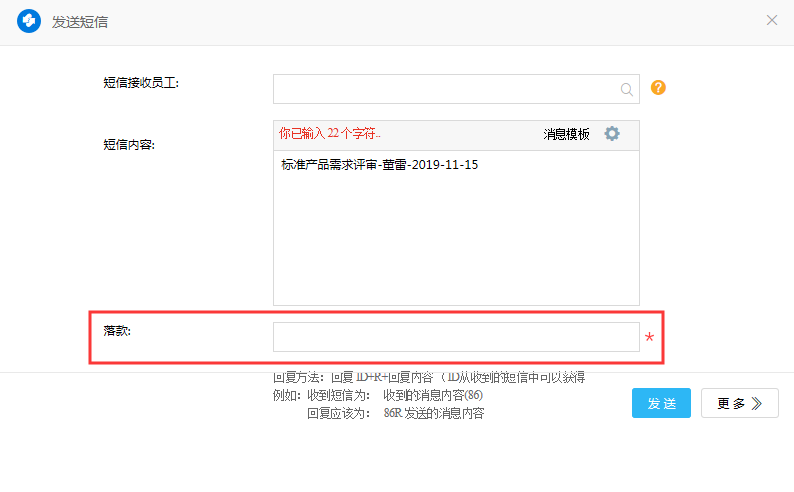Focus the 短信接收员工 recipient input field
Screen dimensions: 794x492
[446, 89]
